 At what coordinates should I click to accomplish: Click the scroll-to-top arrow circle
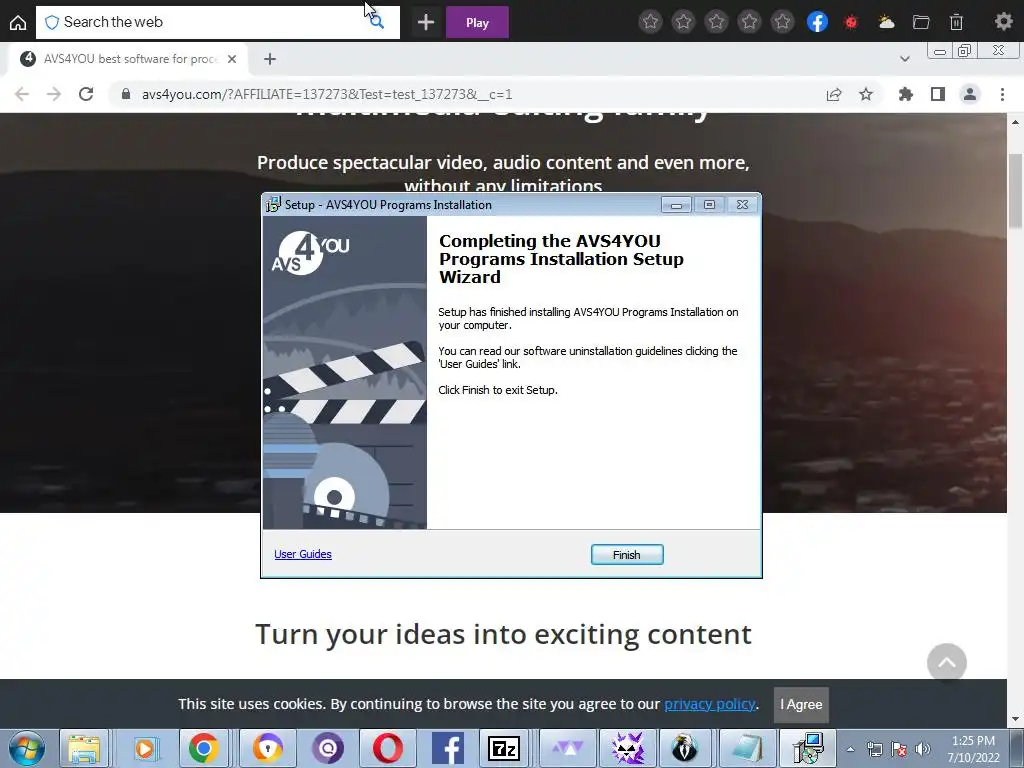pos(947,663)
